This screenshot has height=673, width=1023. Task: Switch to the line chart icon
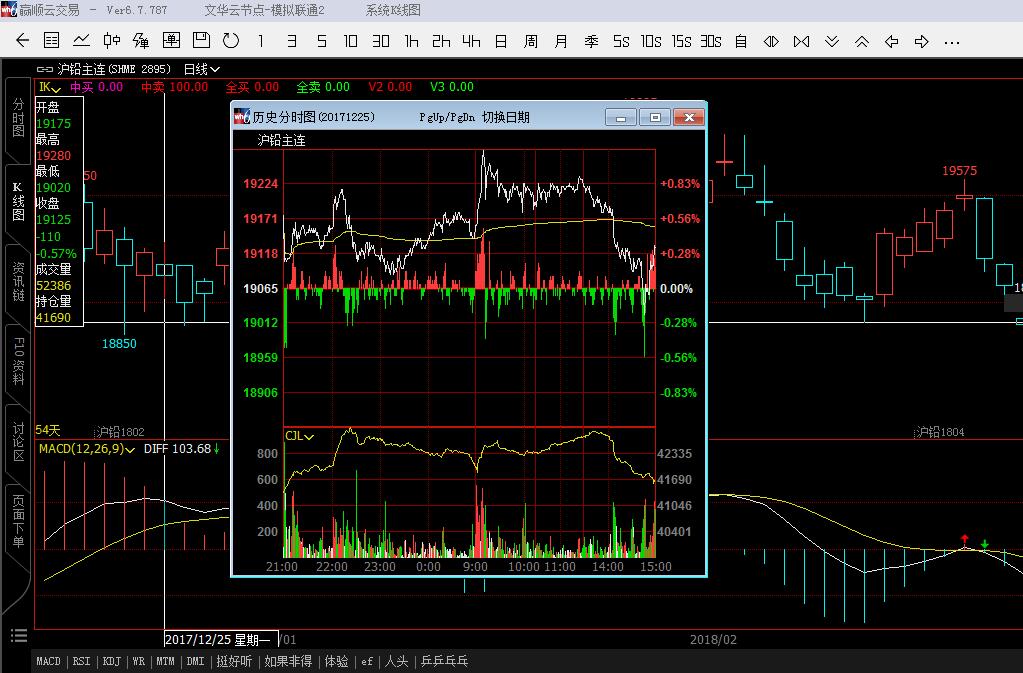pyautogui.click(x=81, y=41)
